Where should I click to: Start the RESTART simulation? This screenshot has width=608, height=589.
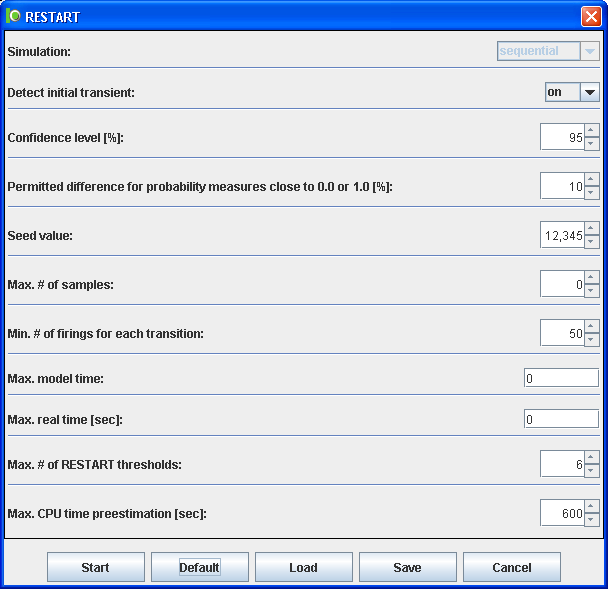click(96, 567)
